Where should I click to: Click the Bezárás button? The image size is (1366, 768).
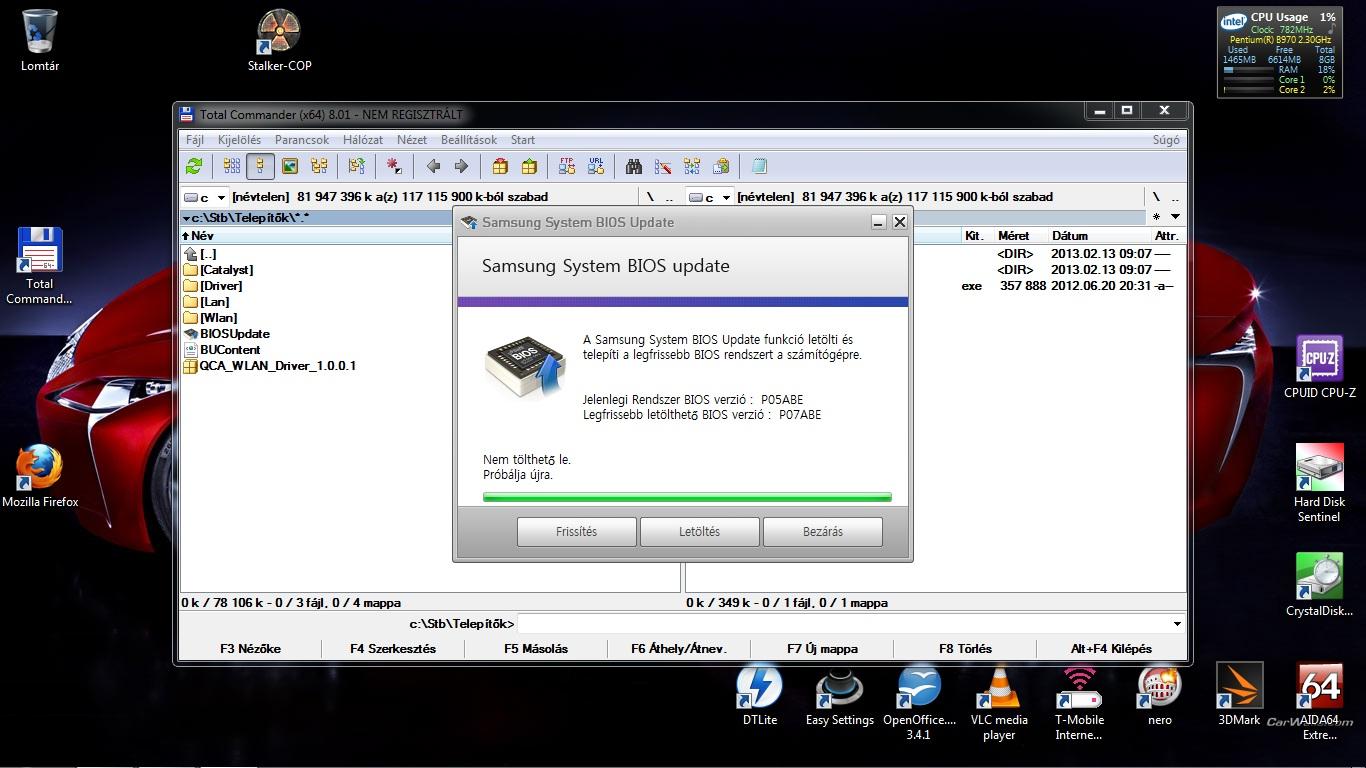823,532
